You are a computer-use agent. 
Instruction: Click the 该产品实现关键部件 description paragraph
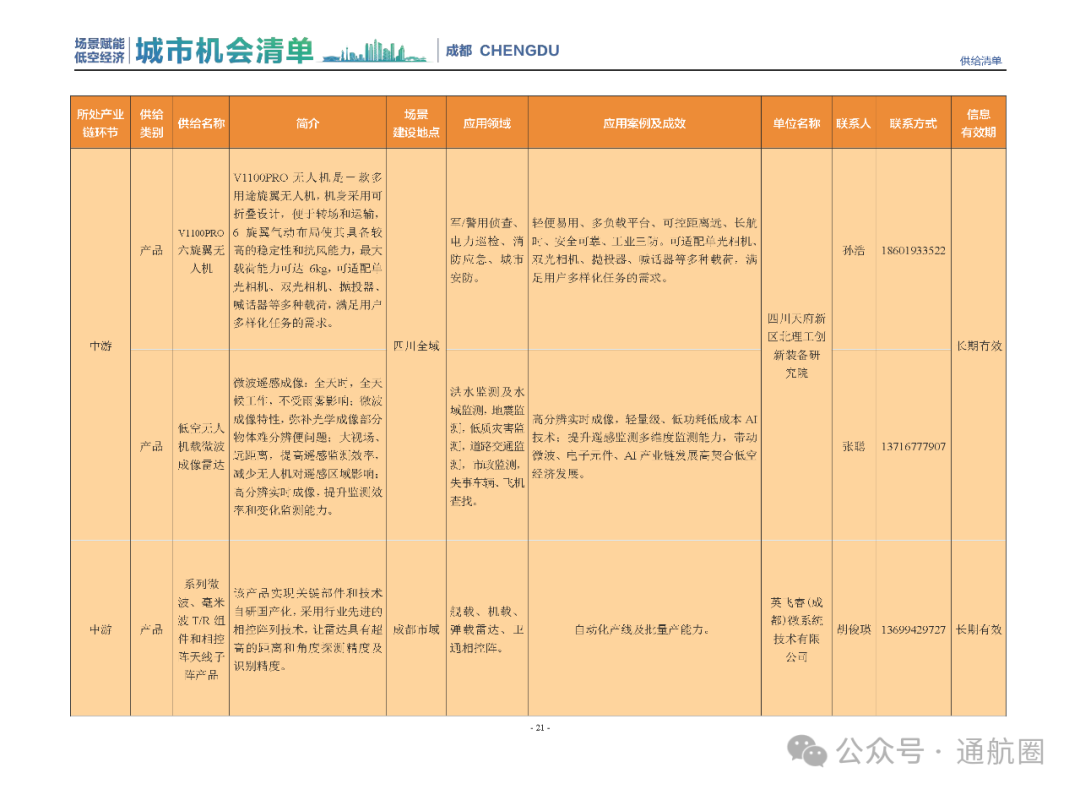click(x=308, y=629)
